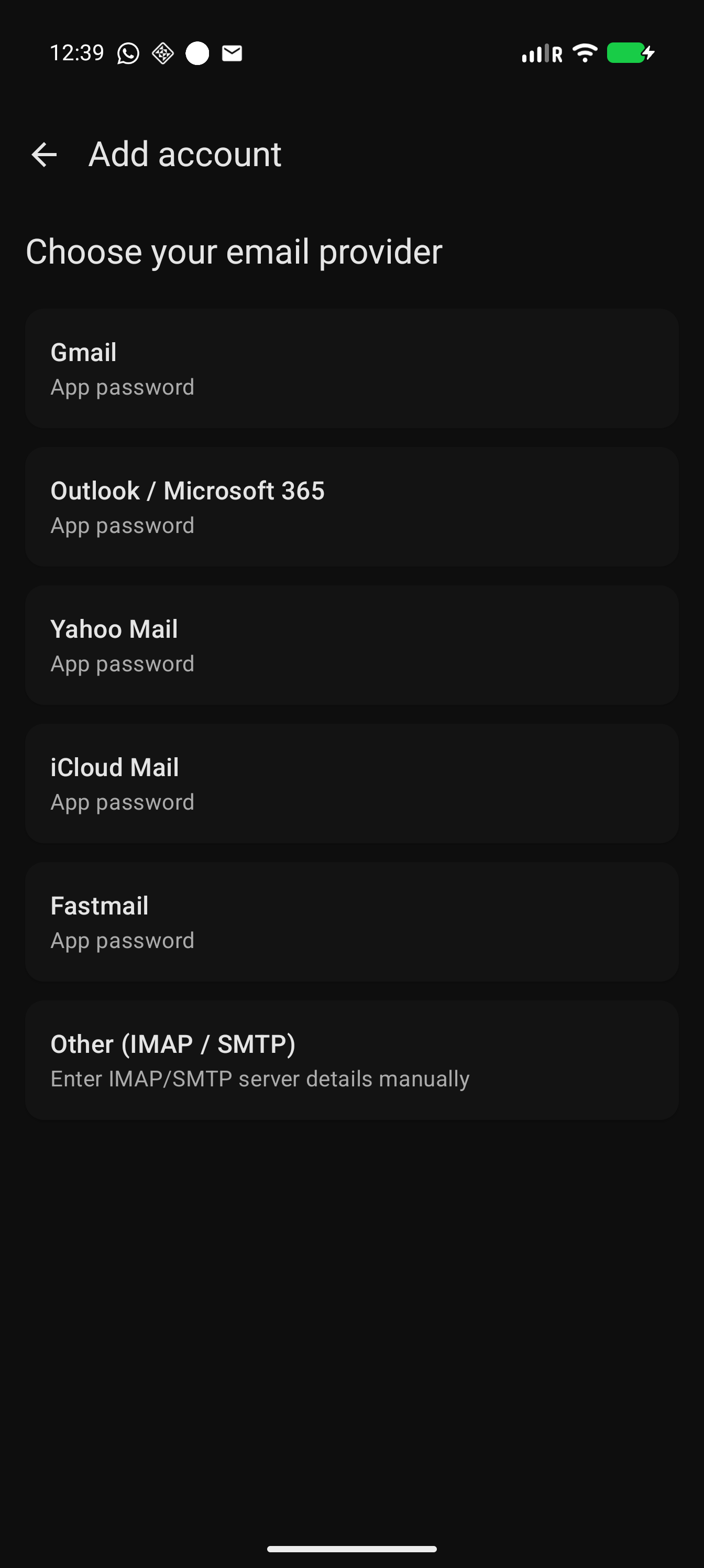Image resolution: width=704 pixels, height=1568 pixels.
Task: Tap the Wi-Fi status icon
Action: coord(585,53)
